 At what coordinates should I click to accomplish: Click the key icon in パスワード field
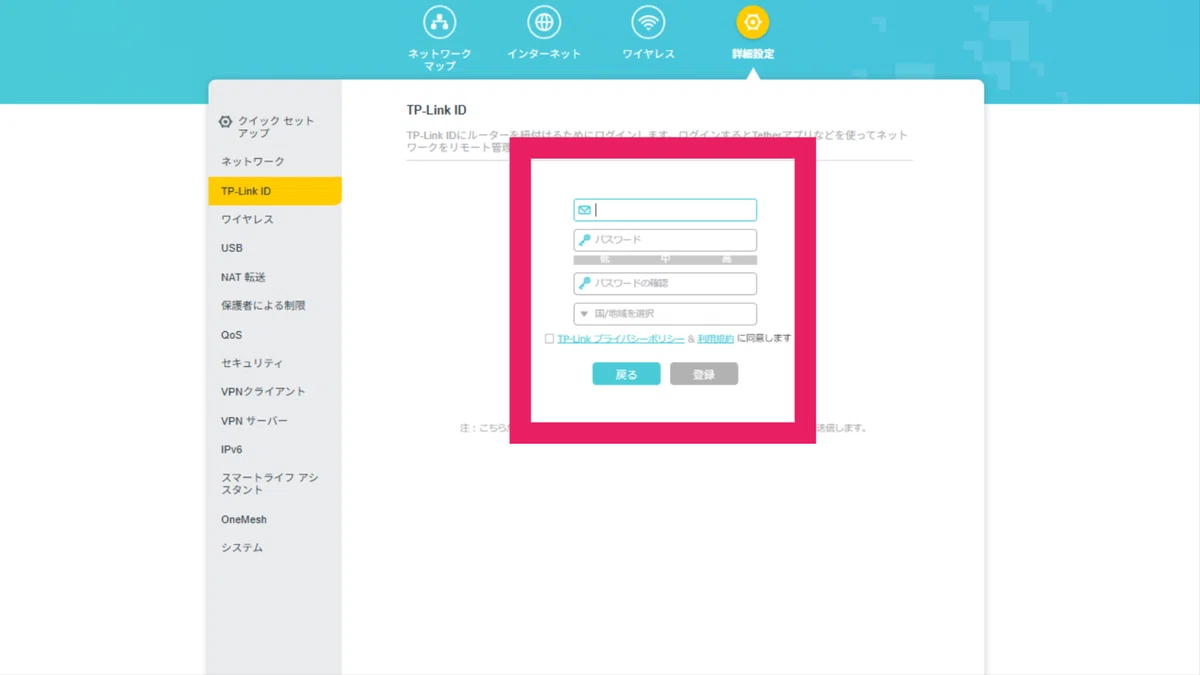click(x=585, y=240)
